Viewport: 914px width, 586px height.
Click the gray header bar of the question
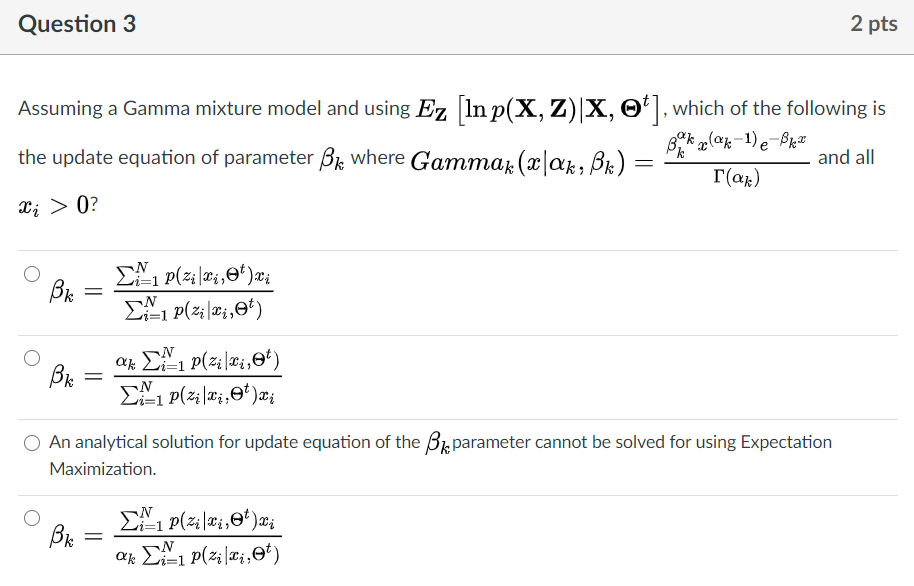tap(457, 24)
